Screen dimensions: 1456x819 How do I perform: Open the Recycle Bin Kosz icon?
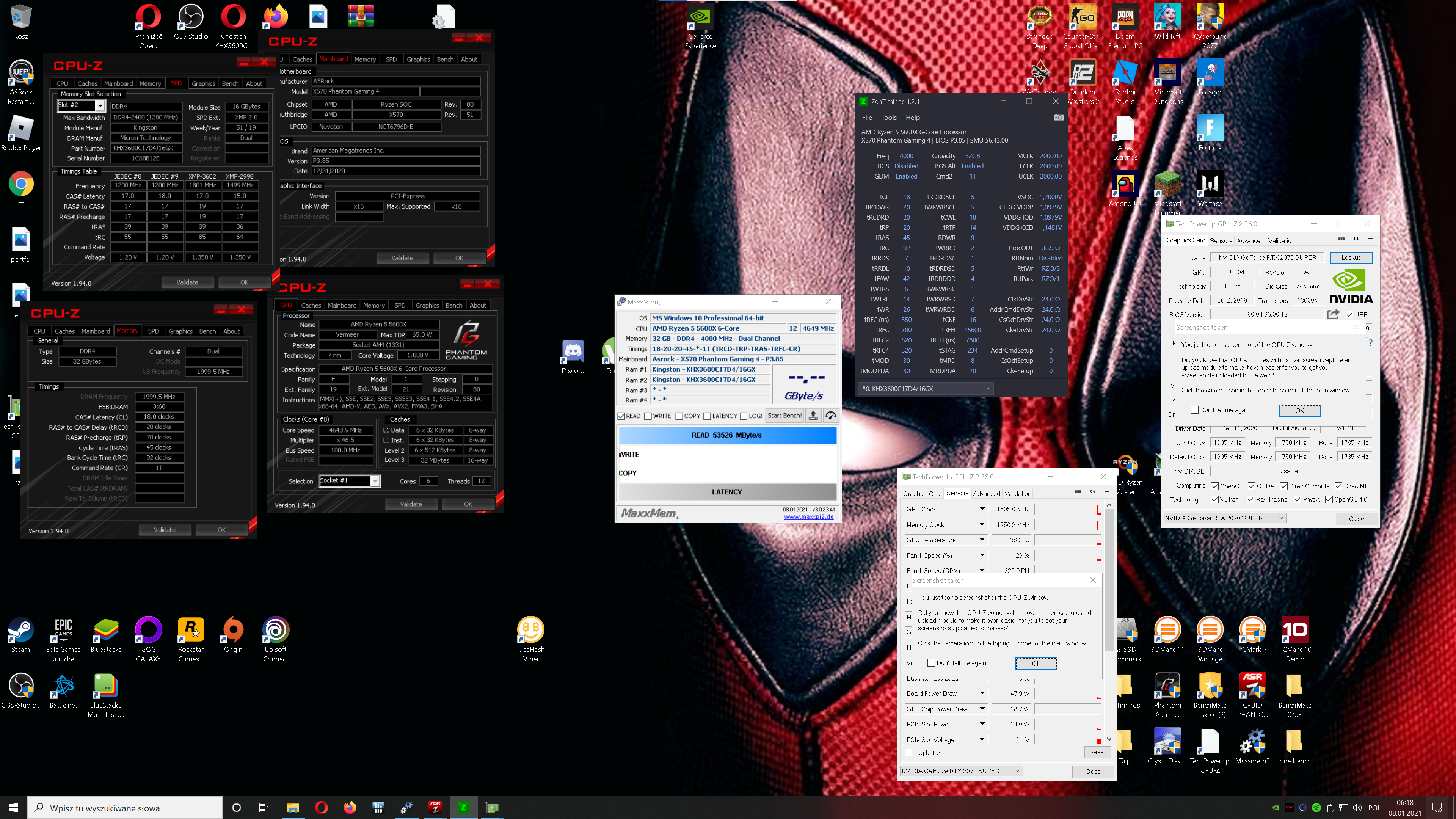coord(21,22)
